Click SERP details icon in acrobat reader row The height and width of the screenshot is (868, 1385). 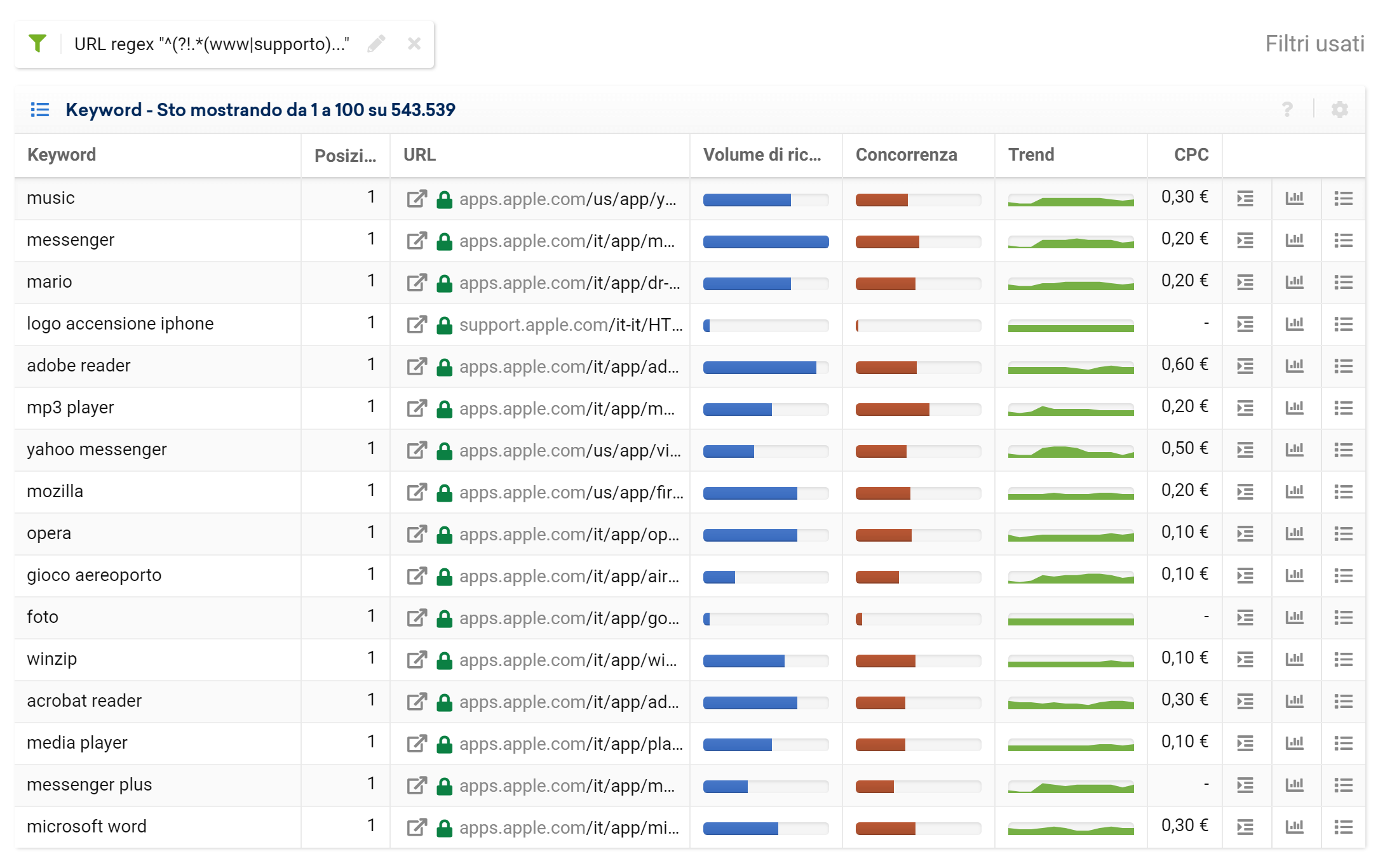[1245, 702]
